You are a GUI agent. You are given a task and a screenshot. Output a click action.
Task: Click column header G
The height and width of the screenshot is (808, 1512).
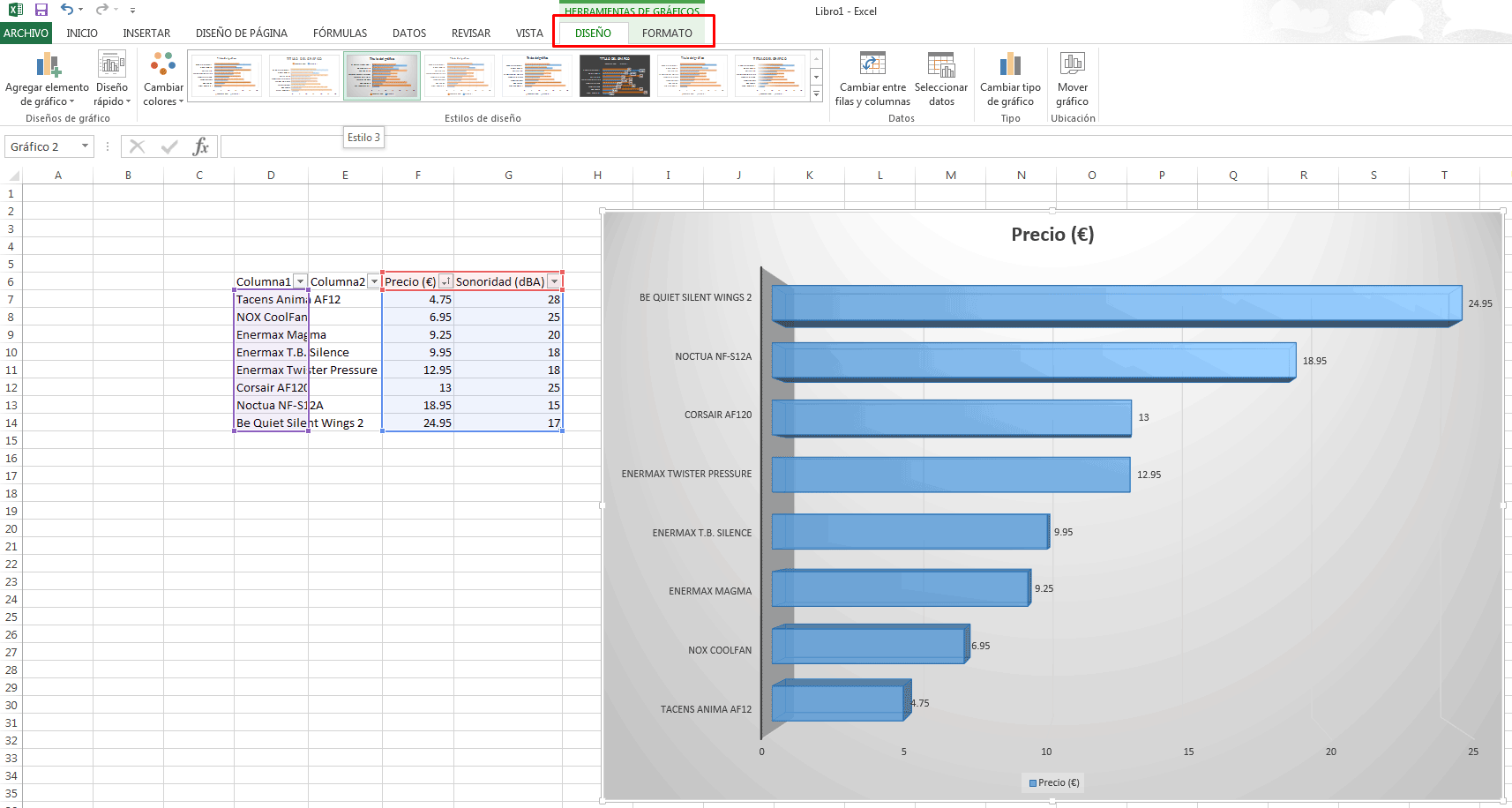click(508, 175)
